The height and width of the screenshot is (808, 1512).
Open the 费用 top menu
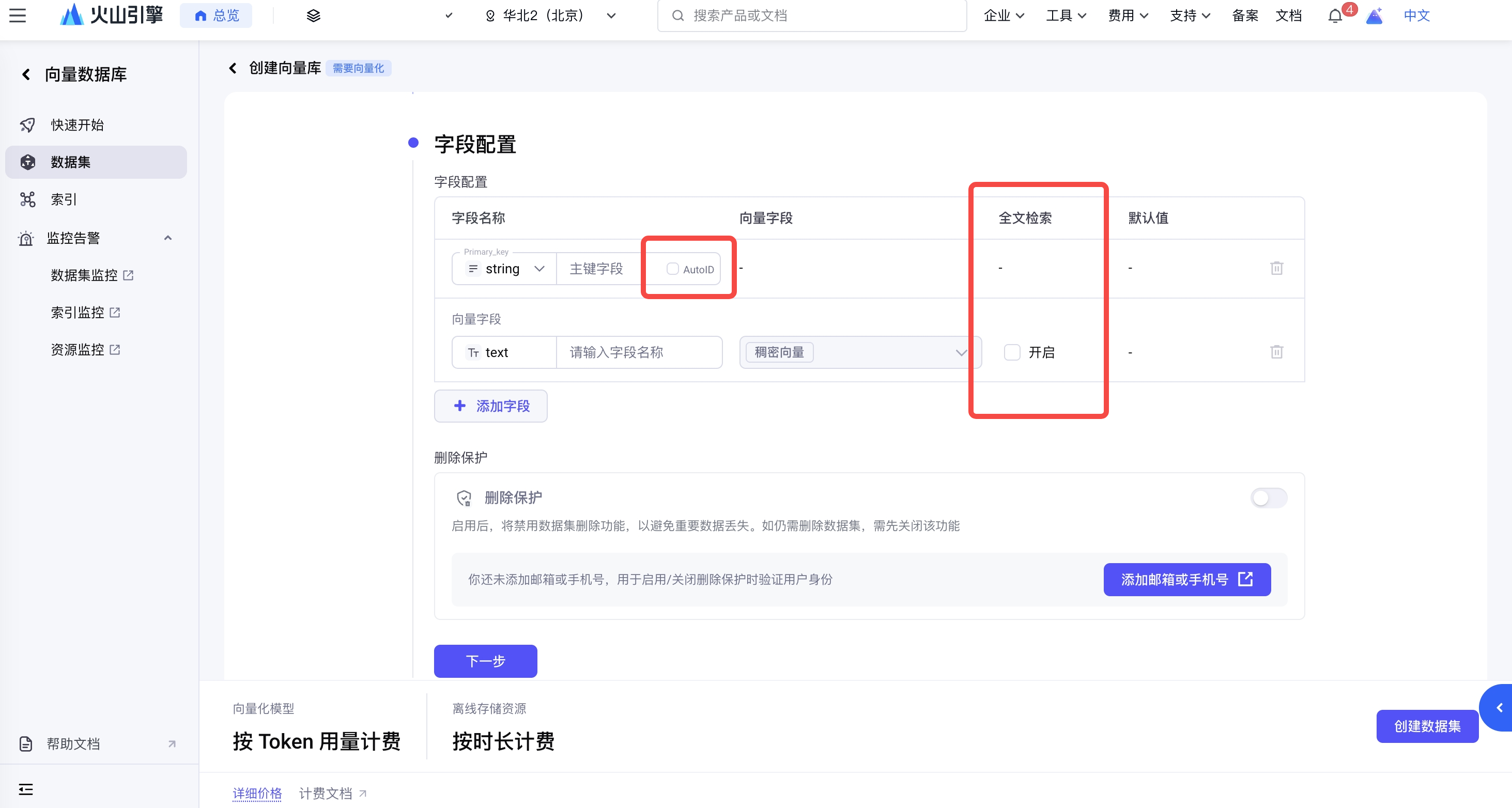[x=1127, y=16]
